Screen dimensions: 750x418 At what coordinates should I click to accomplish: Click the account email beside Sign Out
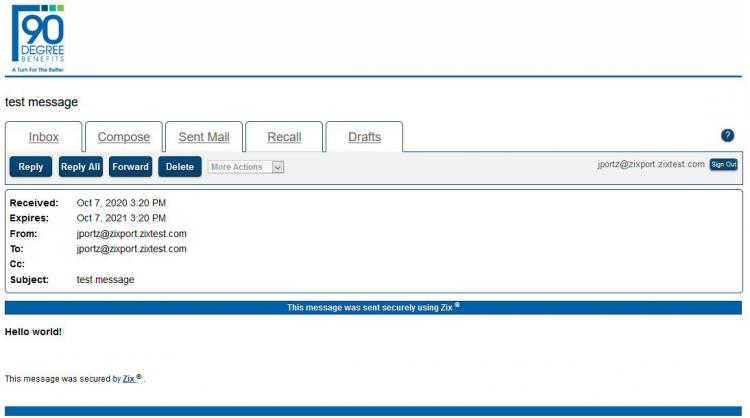(651, 164)
